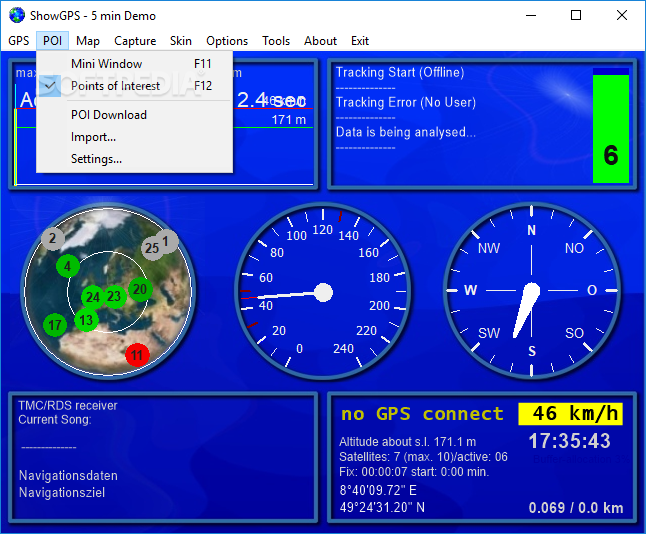646x534 pixels.
Task: Select Mini Window F11 entry
Action: click(x=134, y=64)
